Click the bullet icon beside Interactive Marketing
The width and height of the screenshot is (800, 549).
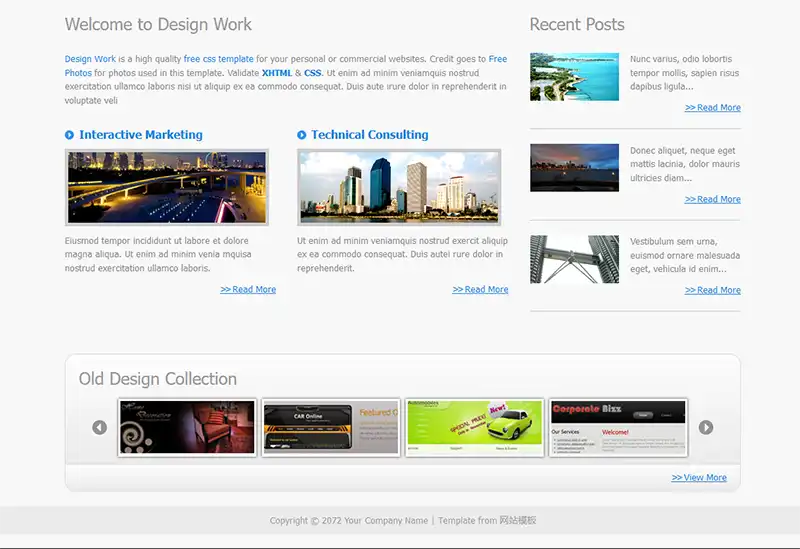pos(69,135)
